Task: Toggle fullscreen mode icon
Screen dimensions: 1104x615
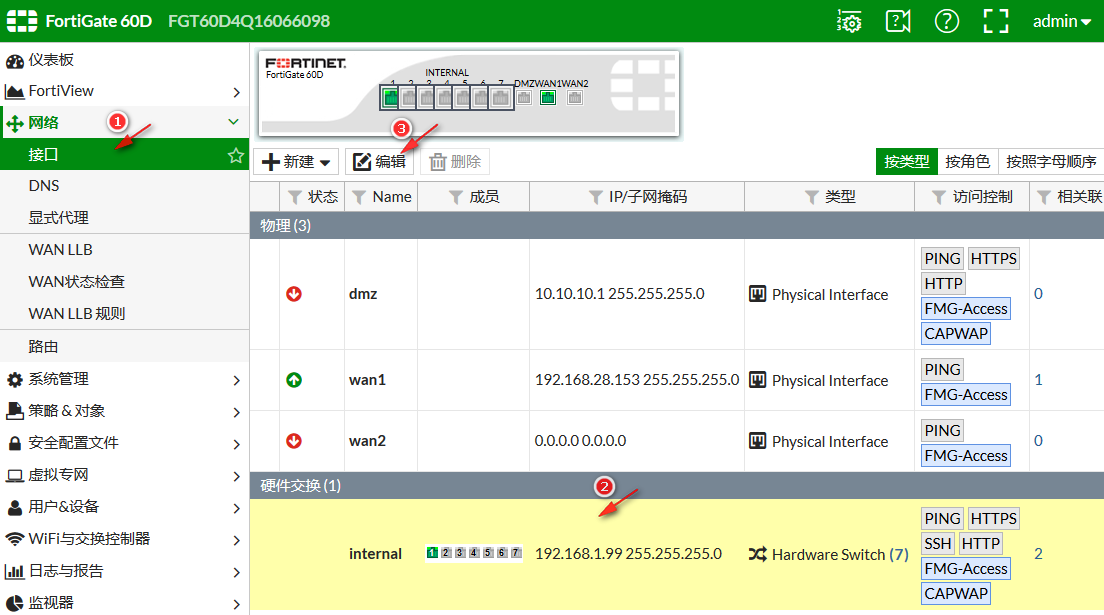Action: click(x=996, y=21)
